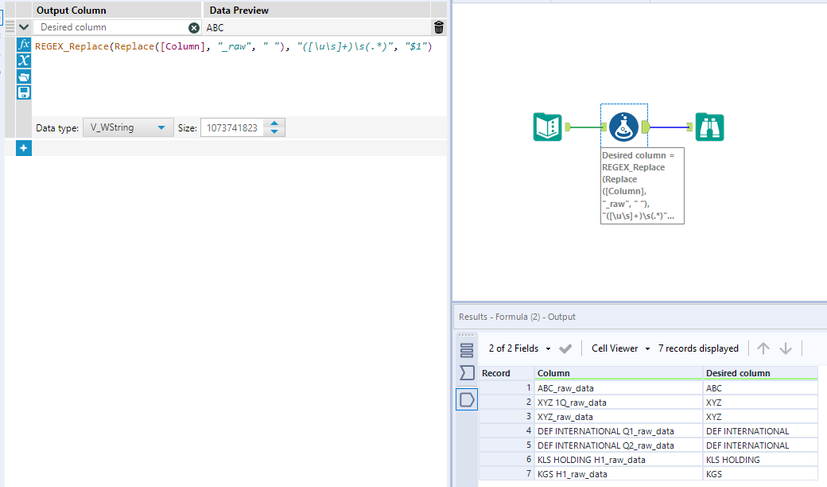Open recent and saved expressions folder
Viewport: 827px width, 487px height.
click(x=24, y=77)
